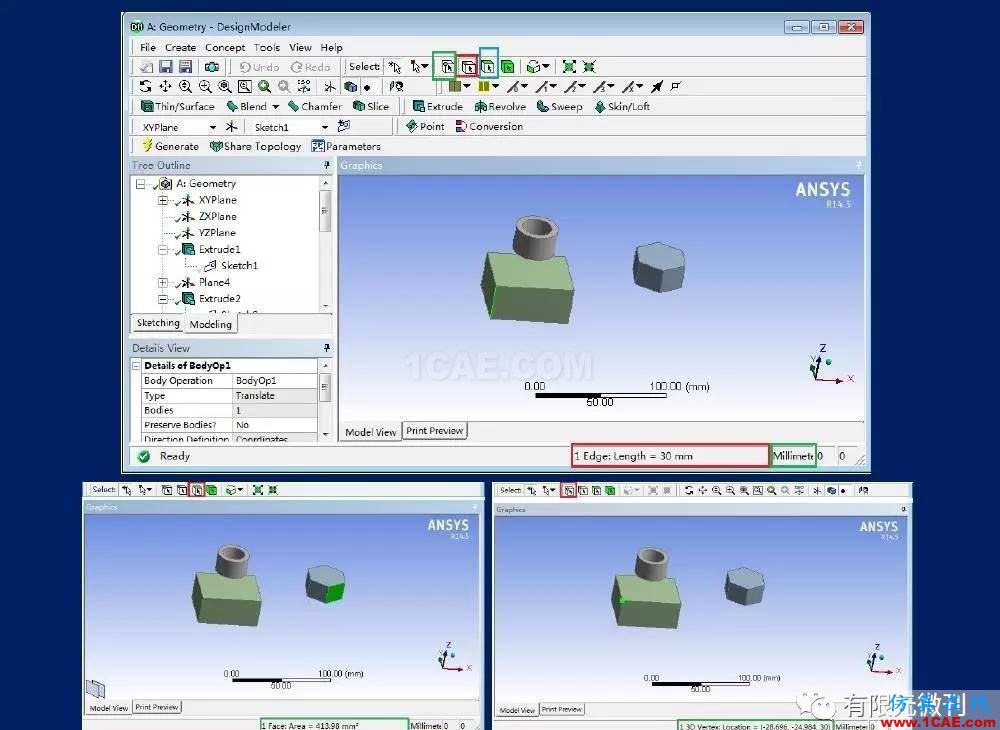Open the Skin/Loft tool
This screenshot has height=730, width=1000.
pyautogui.click(x=622, y=106)
